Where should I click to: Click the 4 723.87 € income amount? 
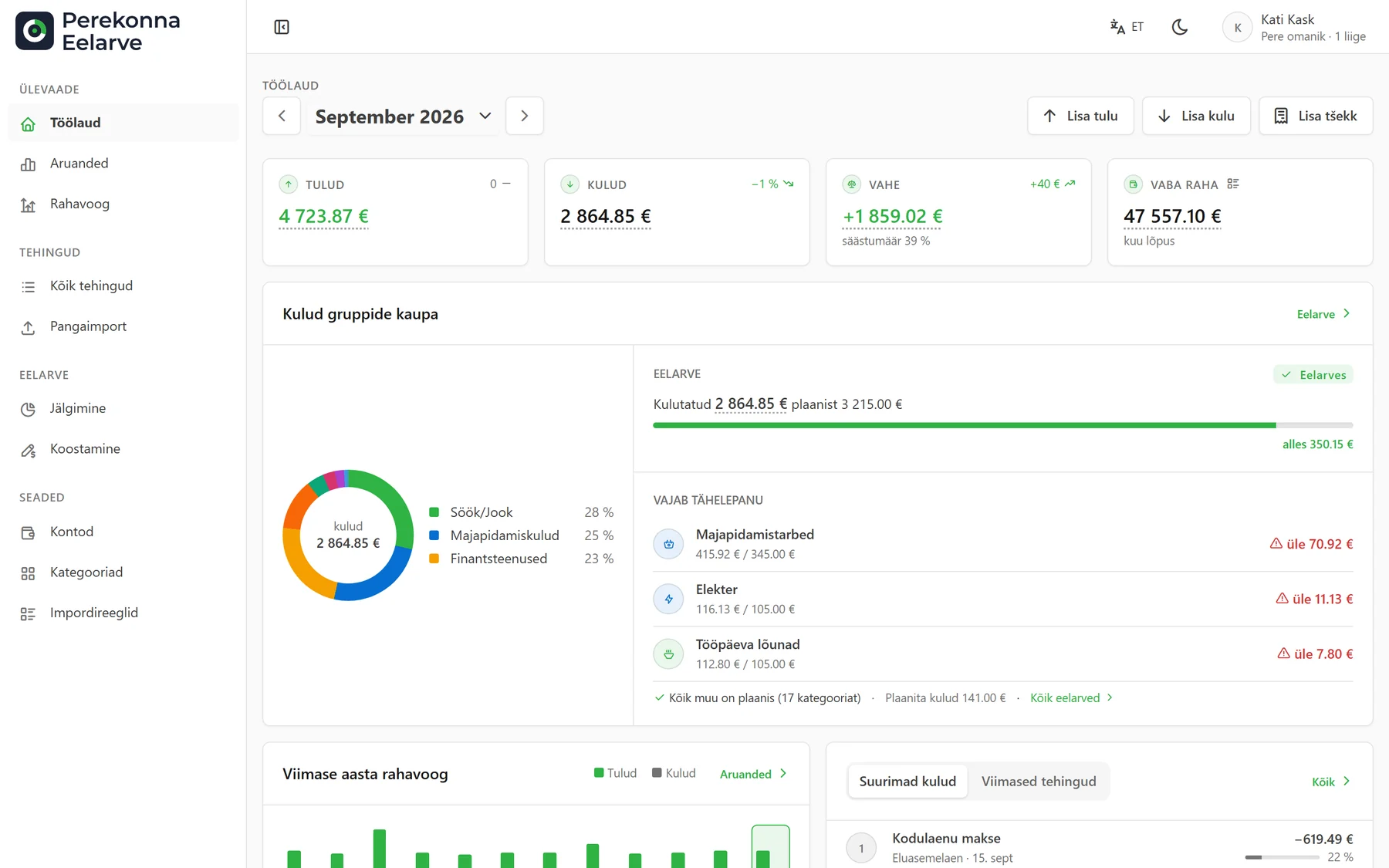click(323, 217)
